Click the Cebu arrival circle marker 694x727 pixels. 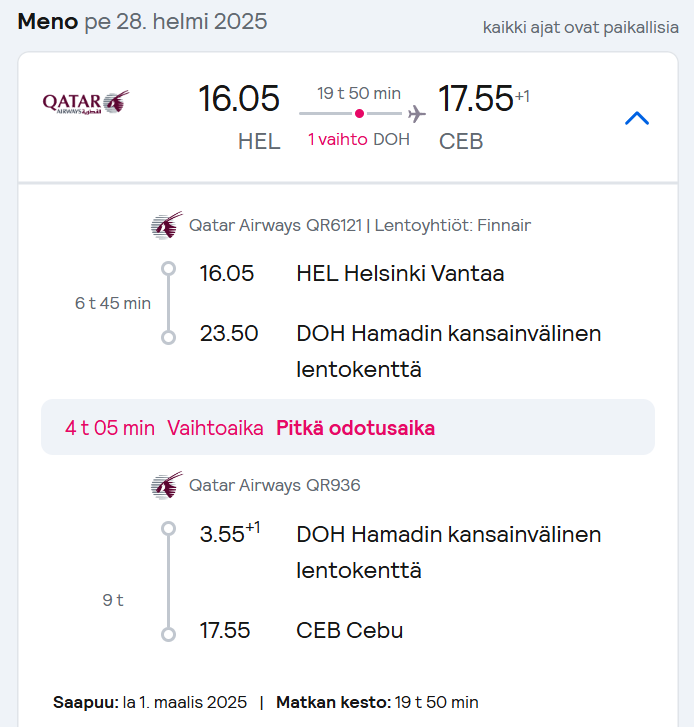(x=168, y=634)
